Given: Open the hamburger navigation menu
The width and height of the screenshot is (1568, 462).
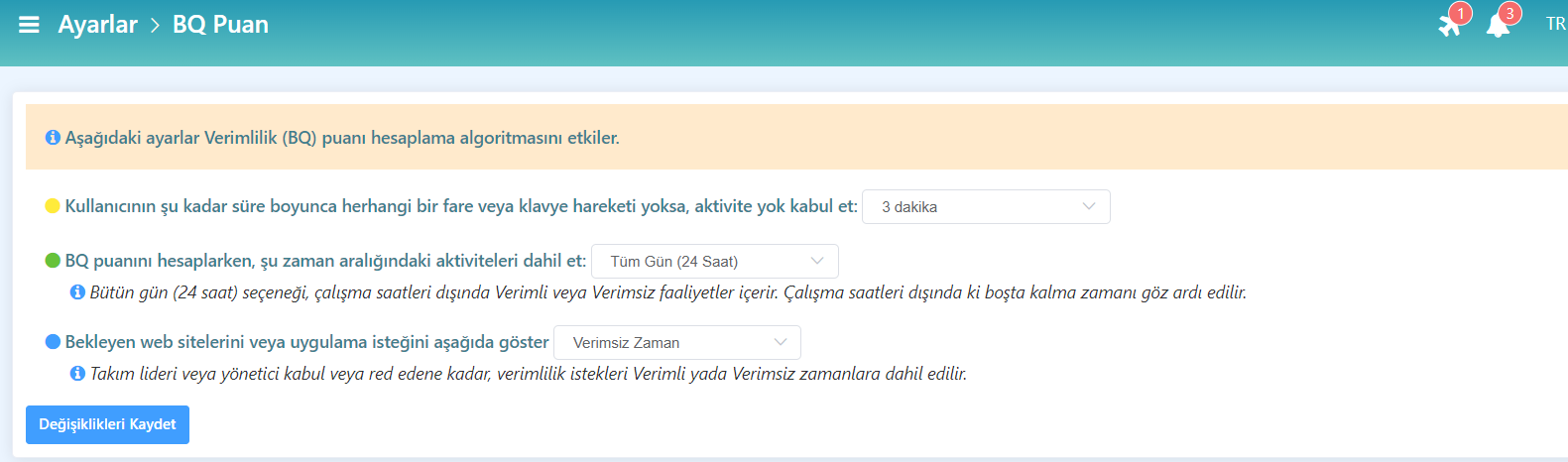Looking at the screenshot, I should point(29,25).
